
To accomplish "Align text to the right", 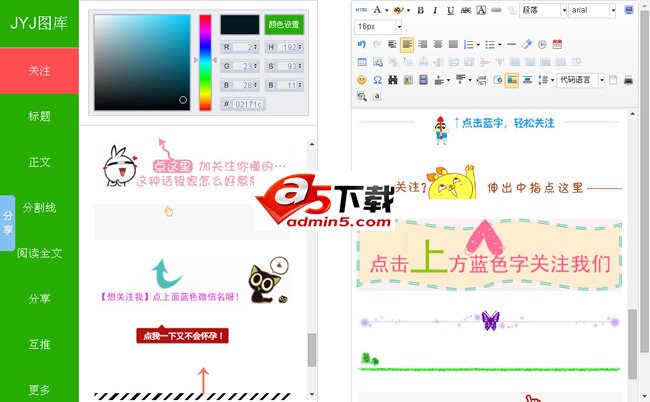I will point(422,44).
